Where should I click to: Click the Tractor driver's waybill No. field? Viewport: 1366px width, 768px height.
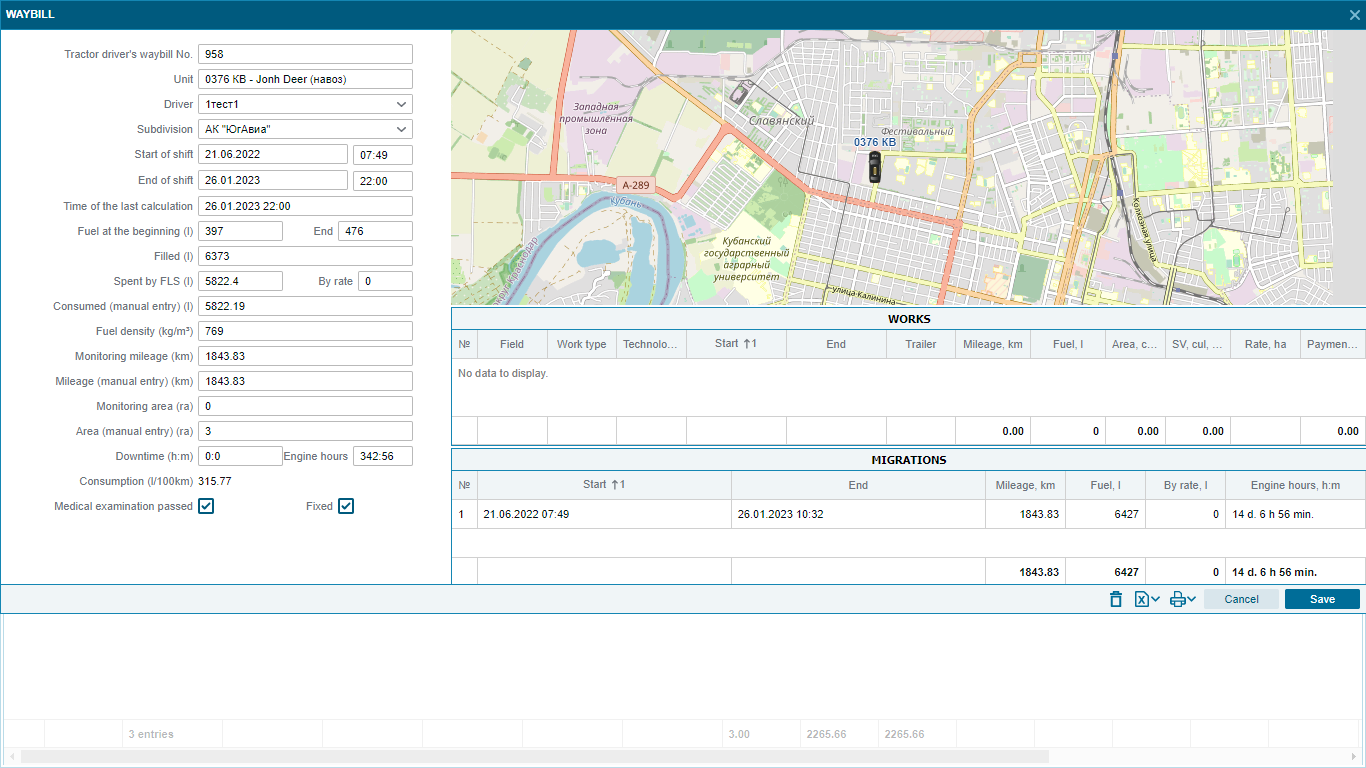point(305,54)
